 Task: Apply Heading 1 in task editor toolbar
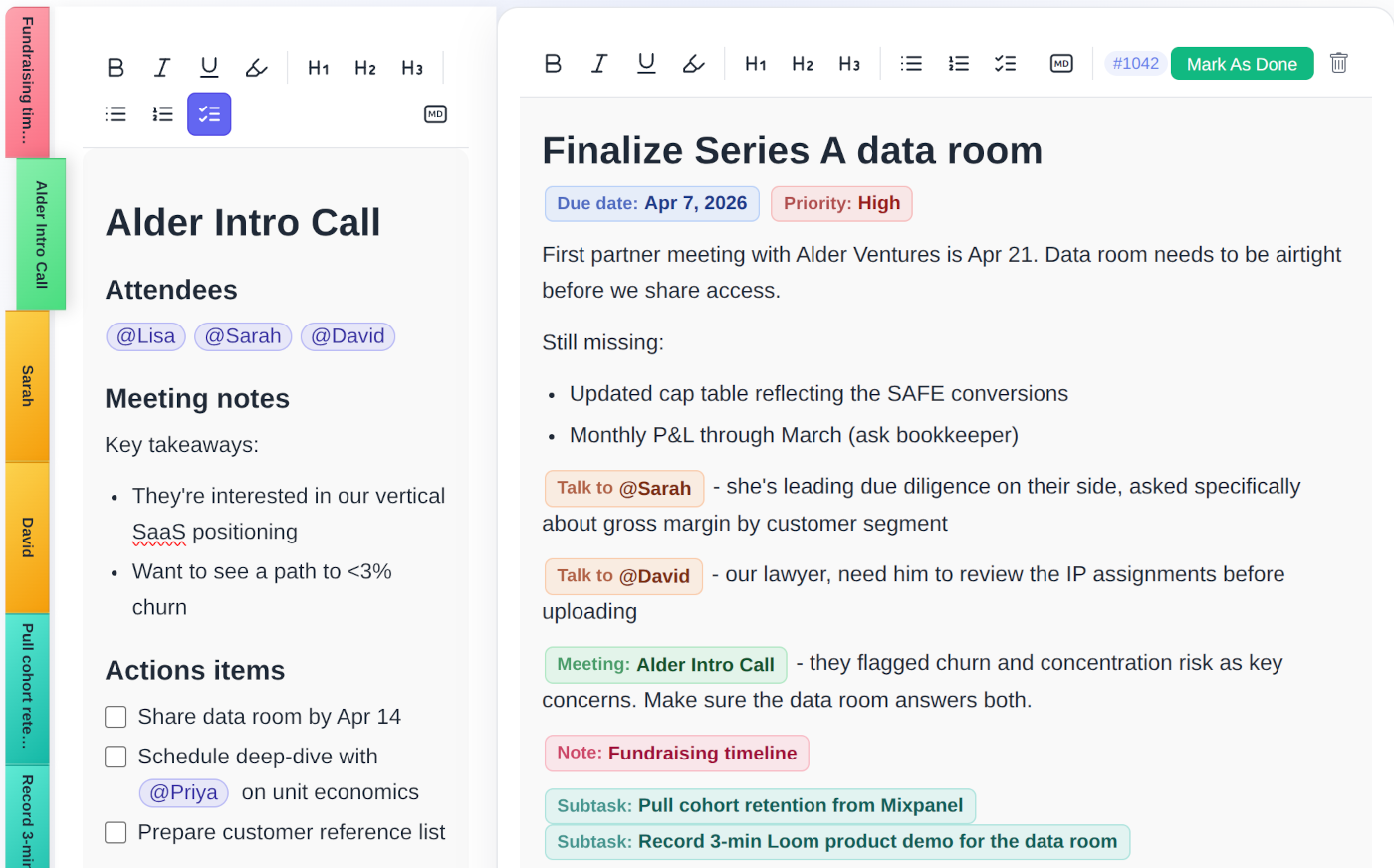tap(756, 64)
